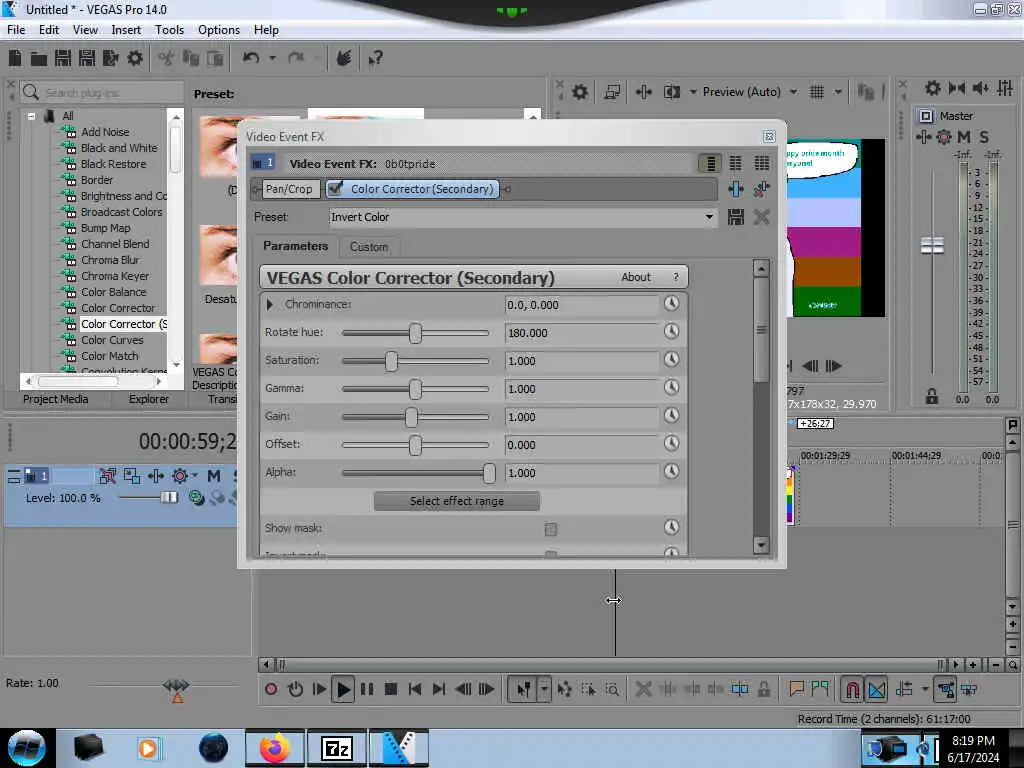This screenshot has width=1024, height=768.
Task: Open 7-Zip from the taskbar
Action: tap(337, 748)
